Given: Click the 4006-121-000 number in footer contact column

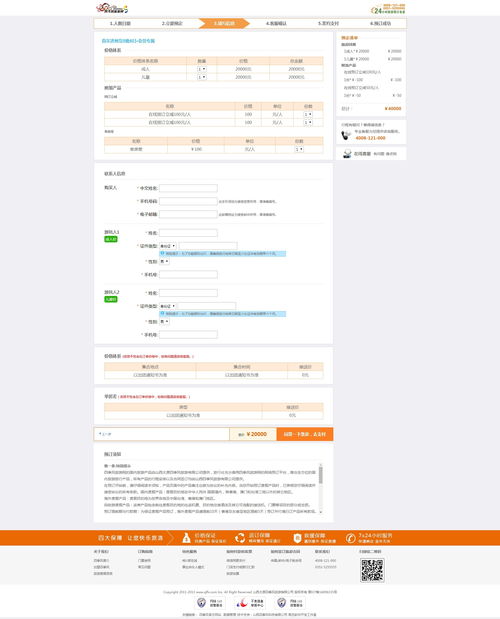Looking at the screenshot, I should tap(326, 560).
